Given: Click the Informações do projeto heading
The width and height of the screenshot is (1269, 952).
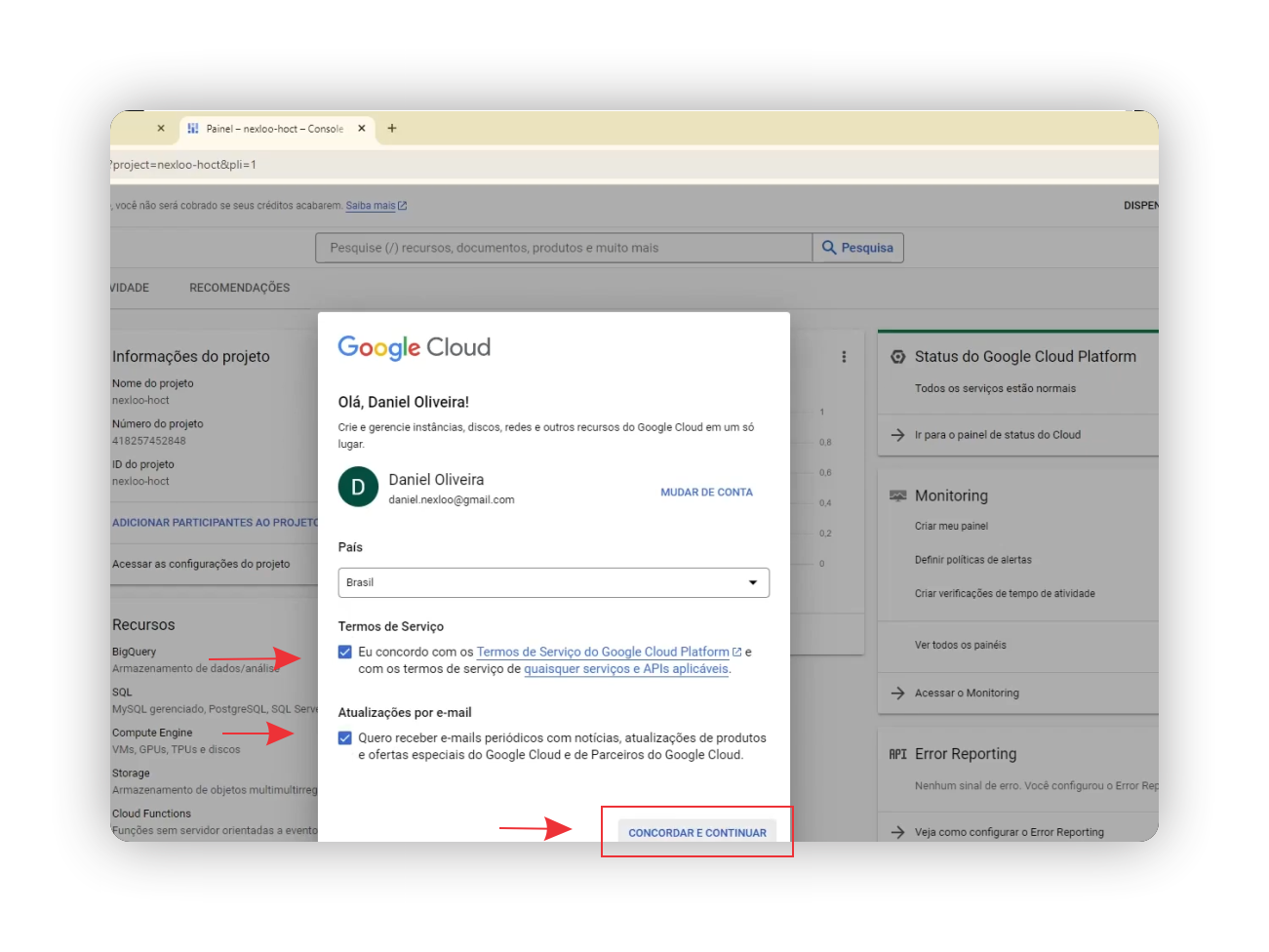Looking at the screenshot, I should pos(191,357).
